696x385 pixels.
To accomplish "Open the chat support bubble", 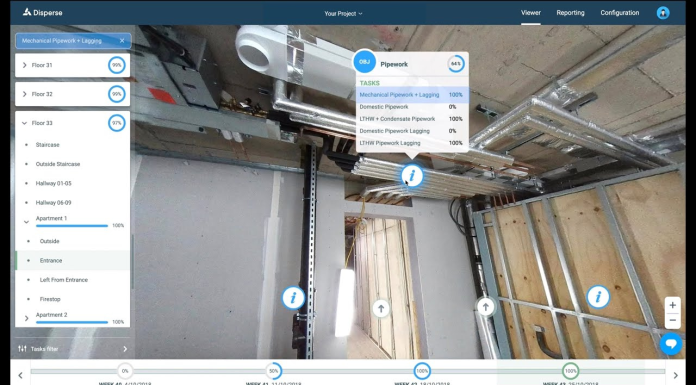I will pos(671,344).
